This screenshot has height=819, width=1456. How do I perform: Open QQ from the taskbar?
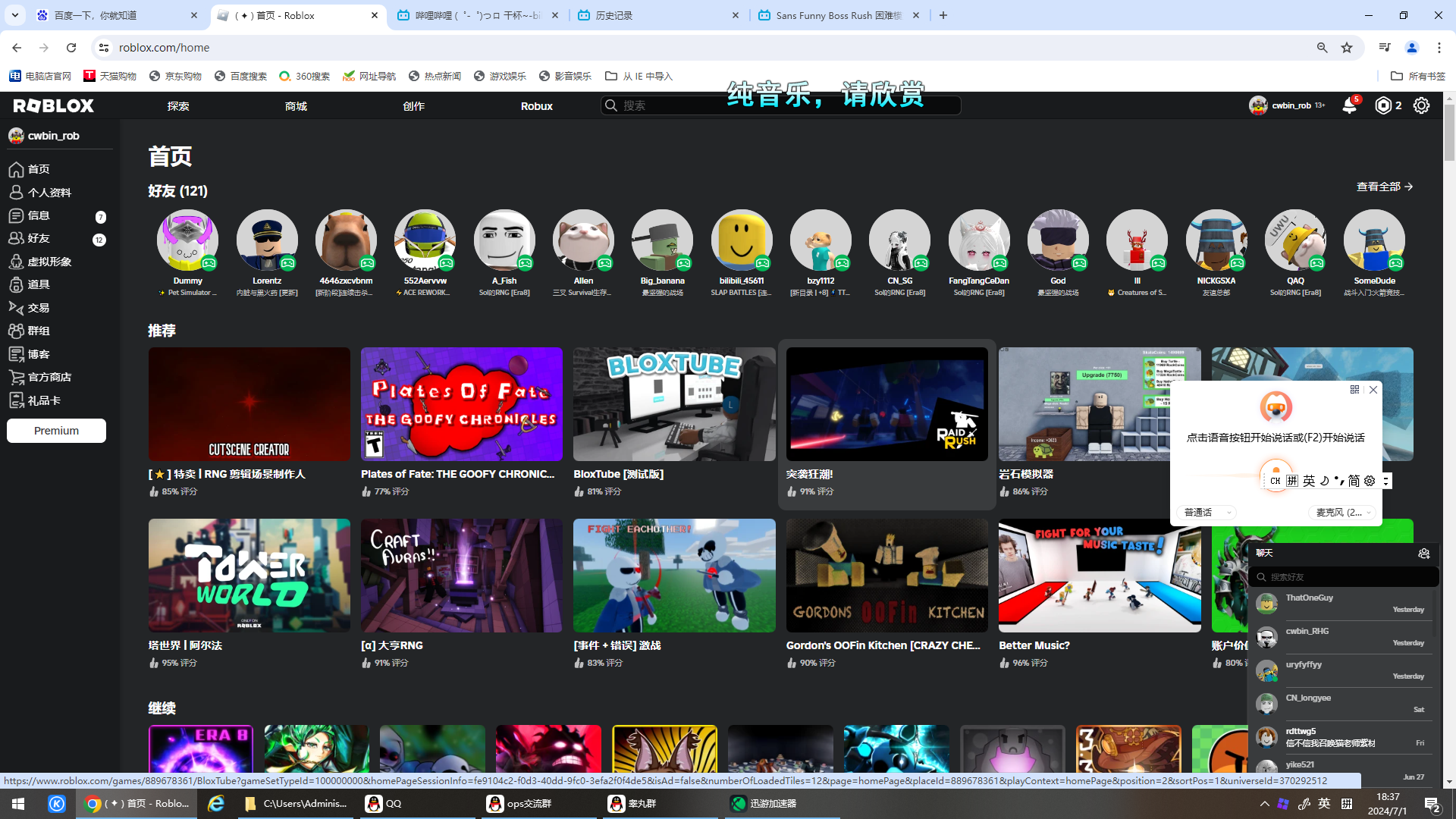pos(419,804)
